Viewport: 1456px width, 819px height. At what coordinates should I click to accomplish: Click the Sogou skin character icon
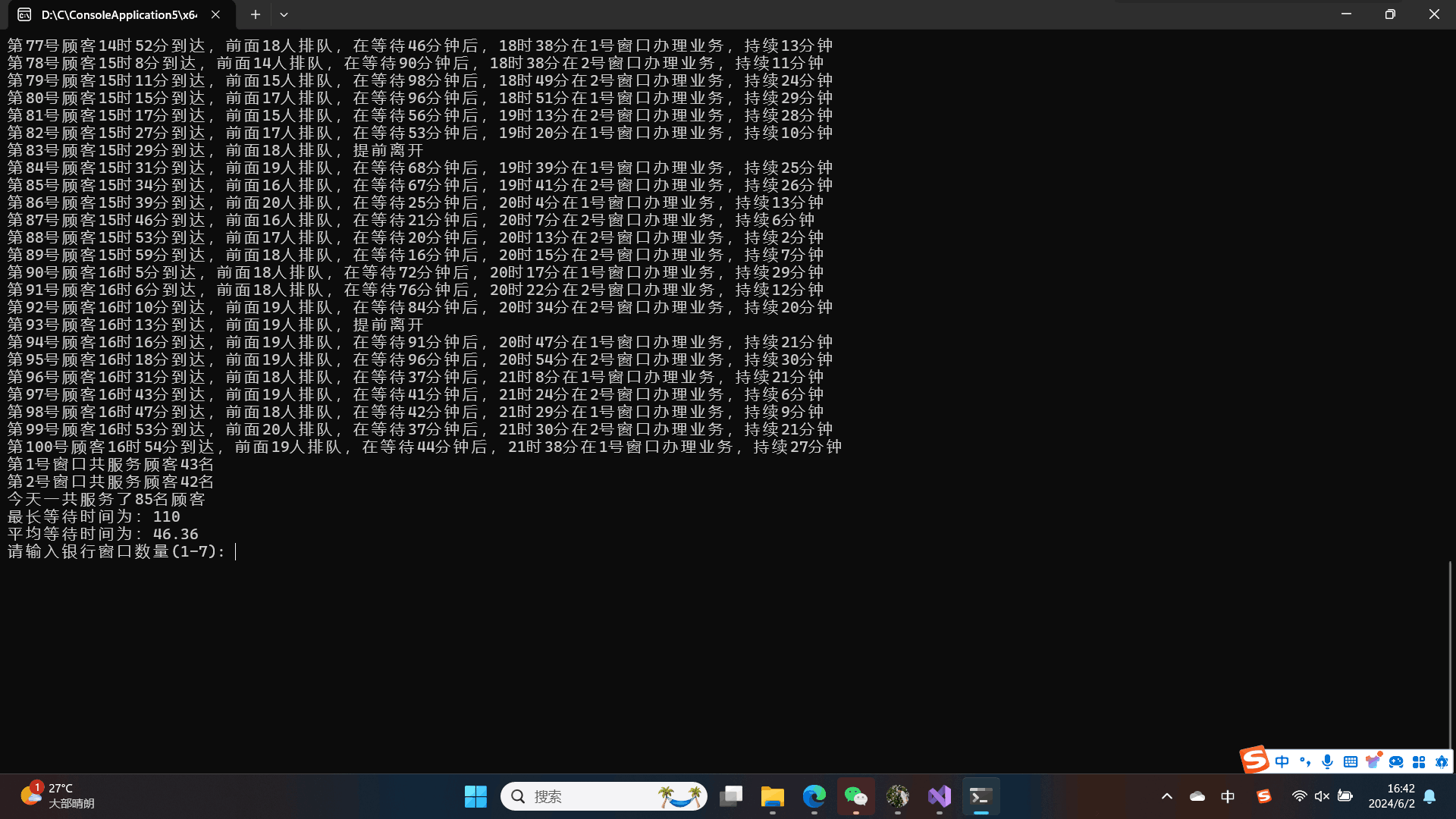tap(1373, 761)
